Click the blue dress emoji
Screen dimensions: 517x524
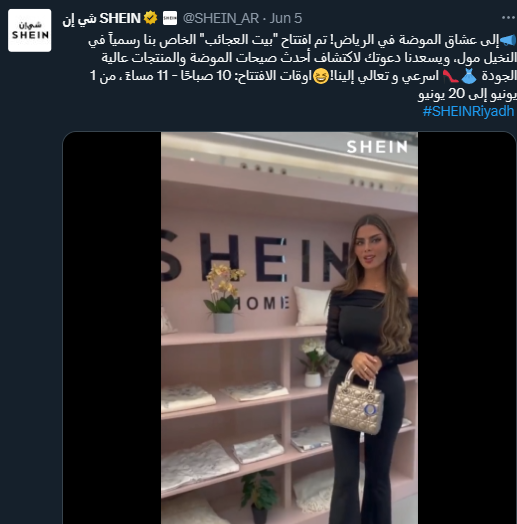pos(469,77)
